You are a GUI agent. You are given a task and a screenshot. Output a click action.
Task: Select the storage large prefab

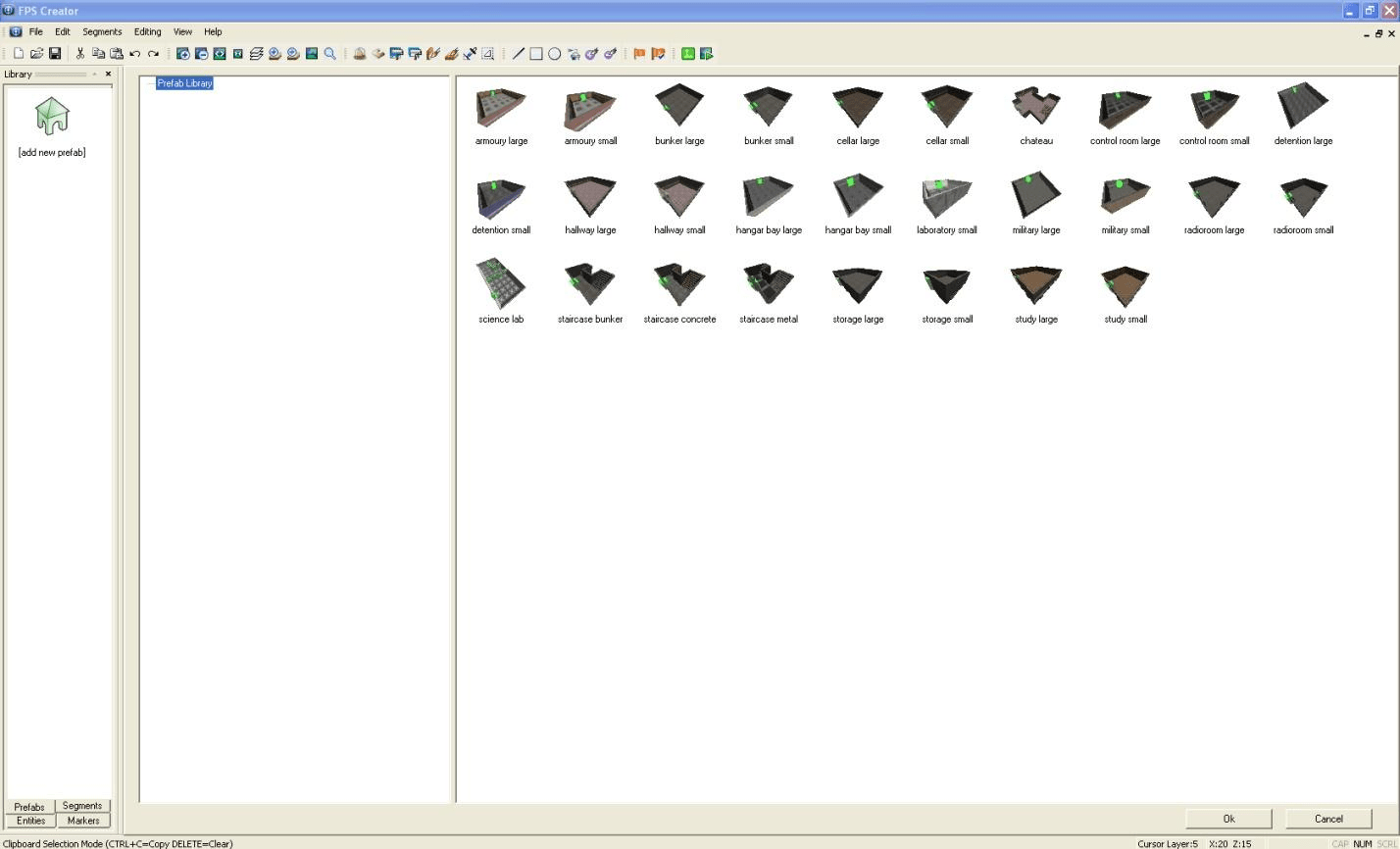[x=858, y=294]
